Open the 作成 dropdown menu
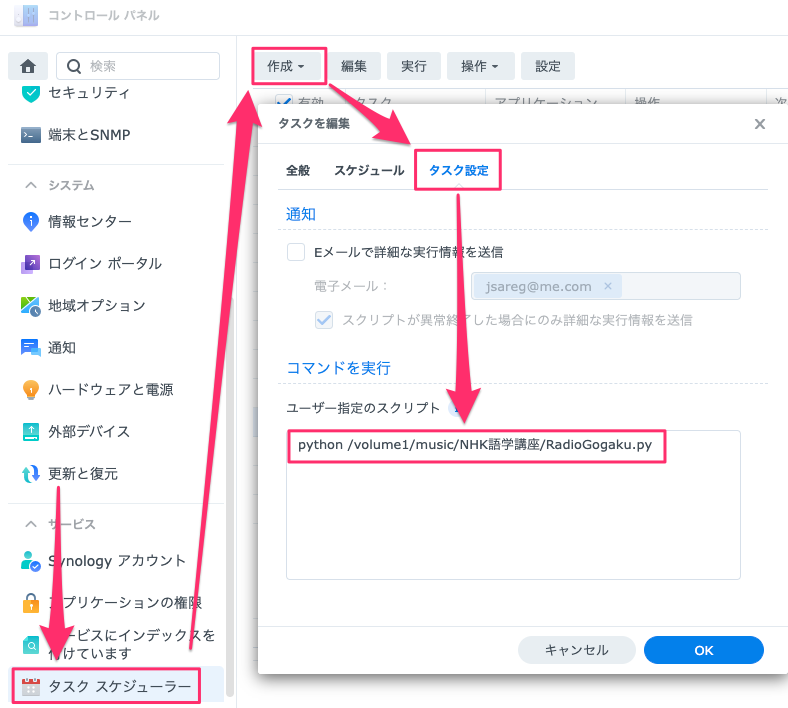The width and height of the screenshot is (788, 708). (x=288, y=66)
